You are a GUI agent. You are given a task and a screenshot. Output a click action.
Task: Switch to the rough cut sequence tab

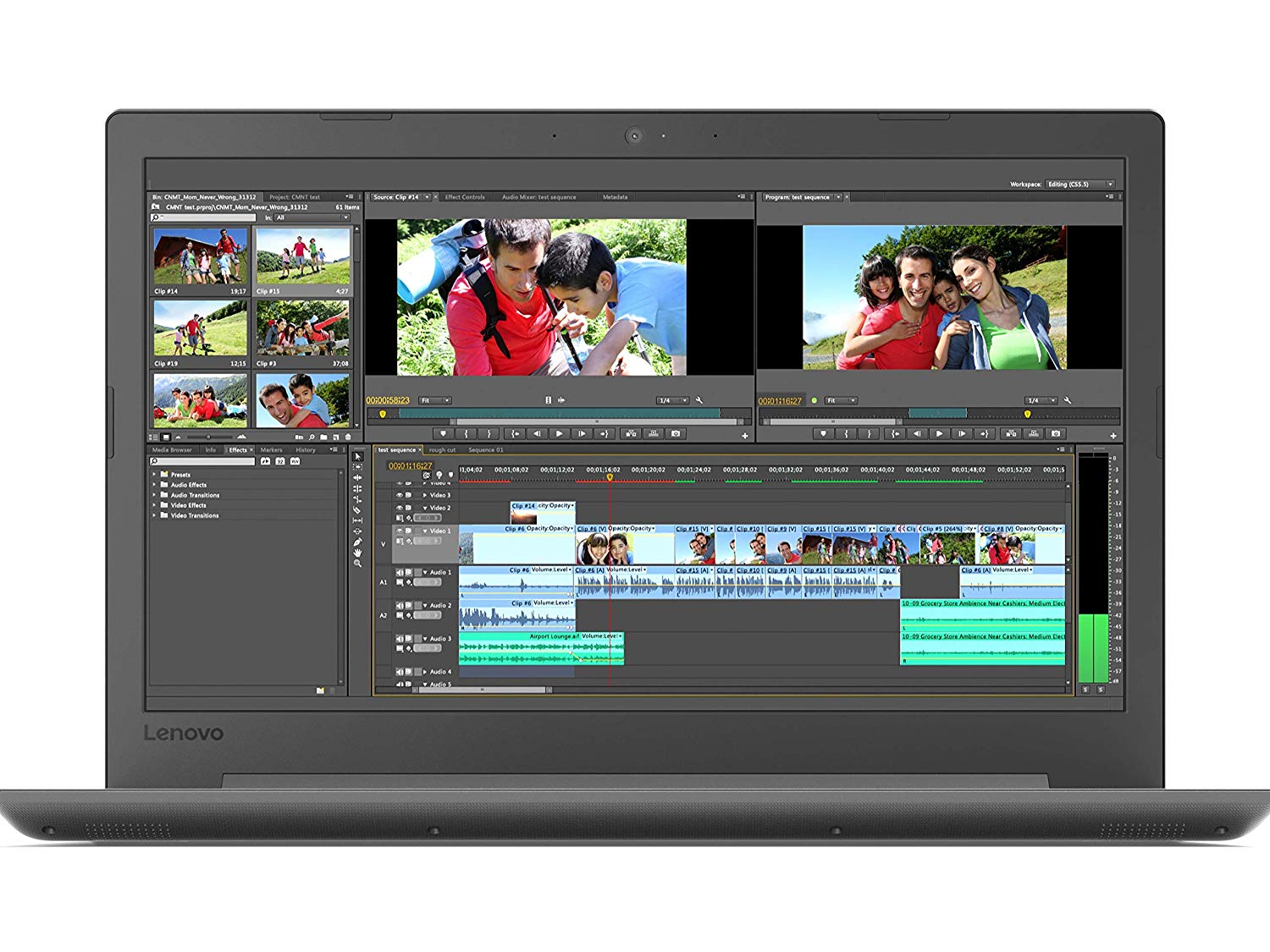(x=442, y=450)
